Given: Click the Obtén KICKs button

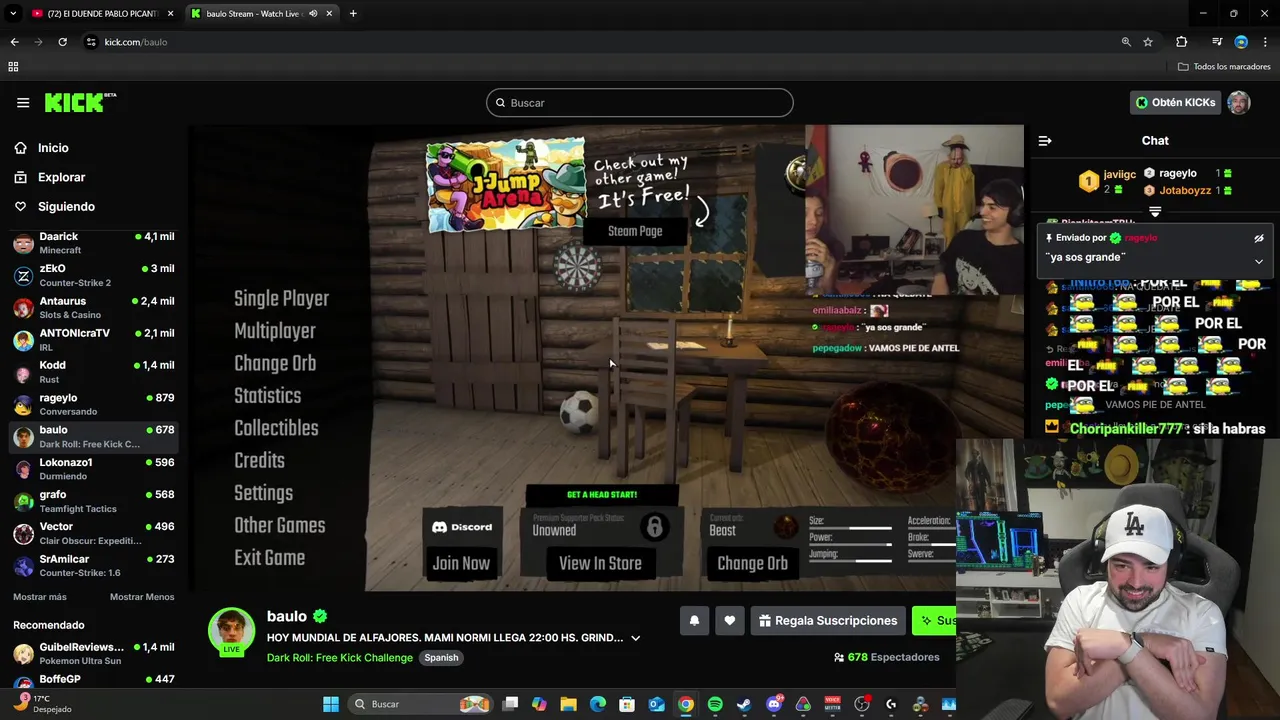Looking at the screenshot, I should point(1175,102).
